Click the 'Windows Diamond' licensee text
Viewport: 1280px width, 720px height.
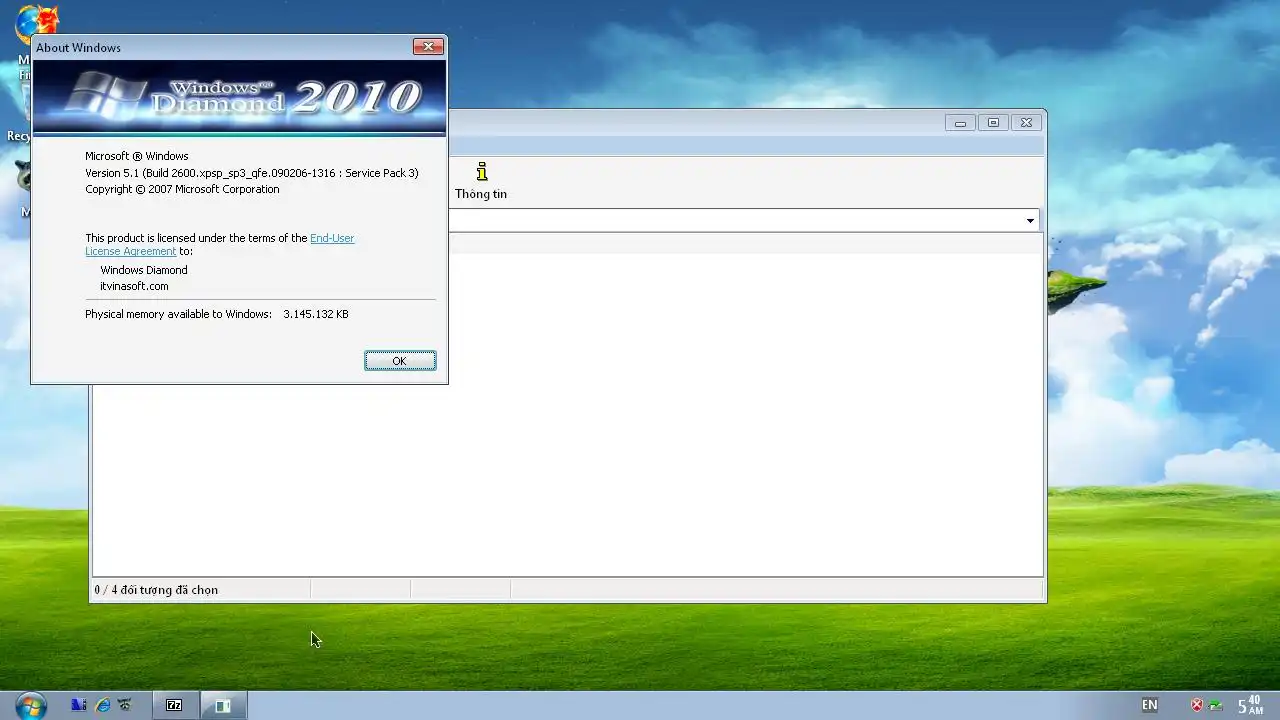[x=144, y=270]
